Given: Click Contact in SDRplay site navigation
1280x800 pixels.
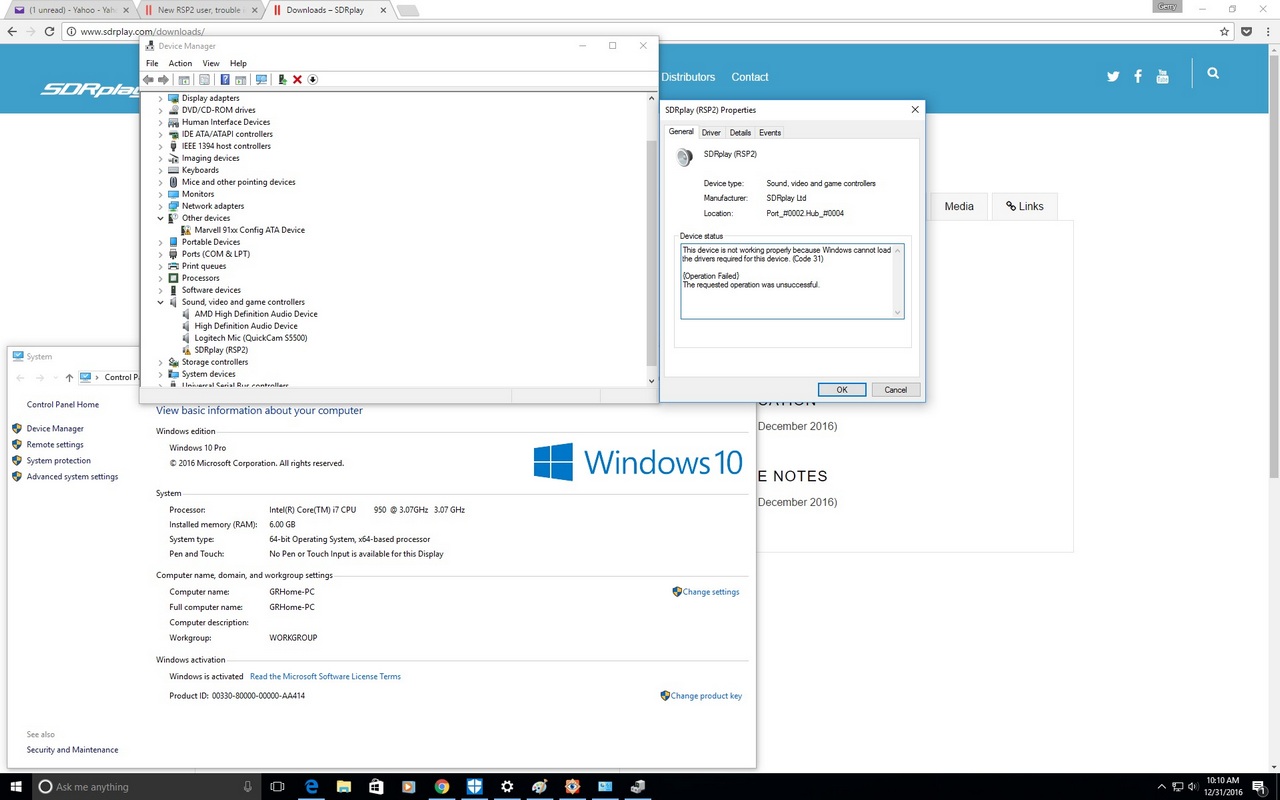Looking at the screenshot, I should pos(750,77).
